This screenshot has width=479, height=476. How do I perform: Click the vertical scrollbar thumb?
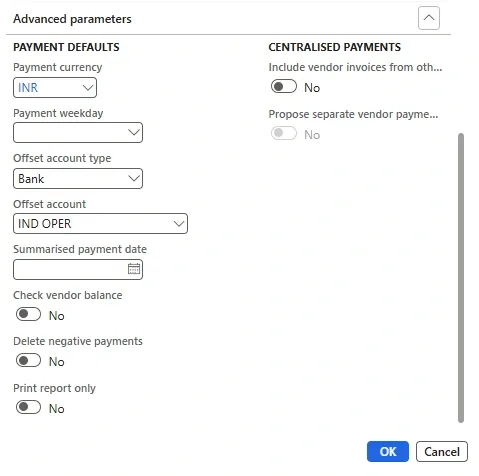point(461,278)
